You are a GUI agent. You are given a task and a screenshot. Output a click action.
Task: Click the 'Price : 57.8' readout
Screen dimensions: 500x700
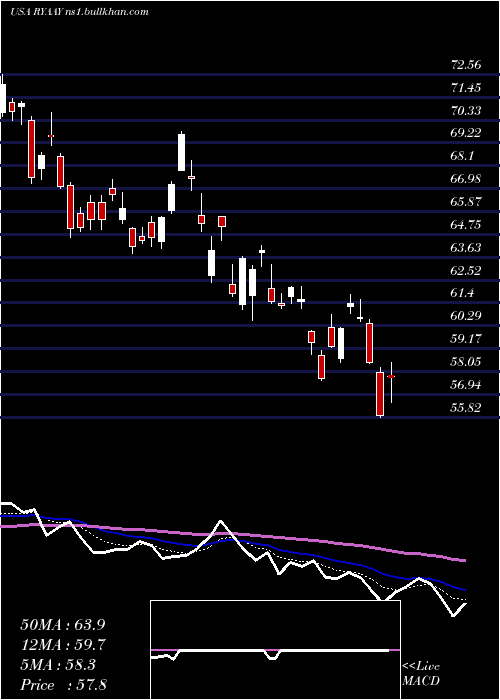[x=63, y=685]
